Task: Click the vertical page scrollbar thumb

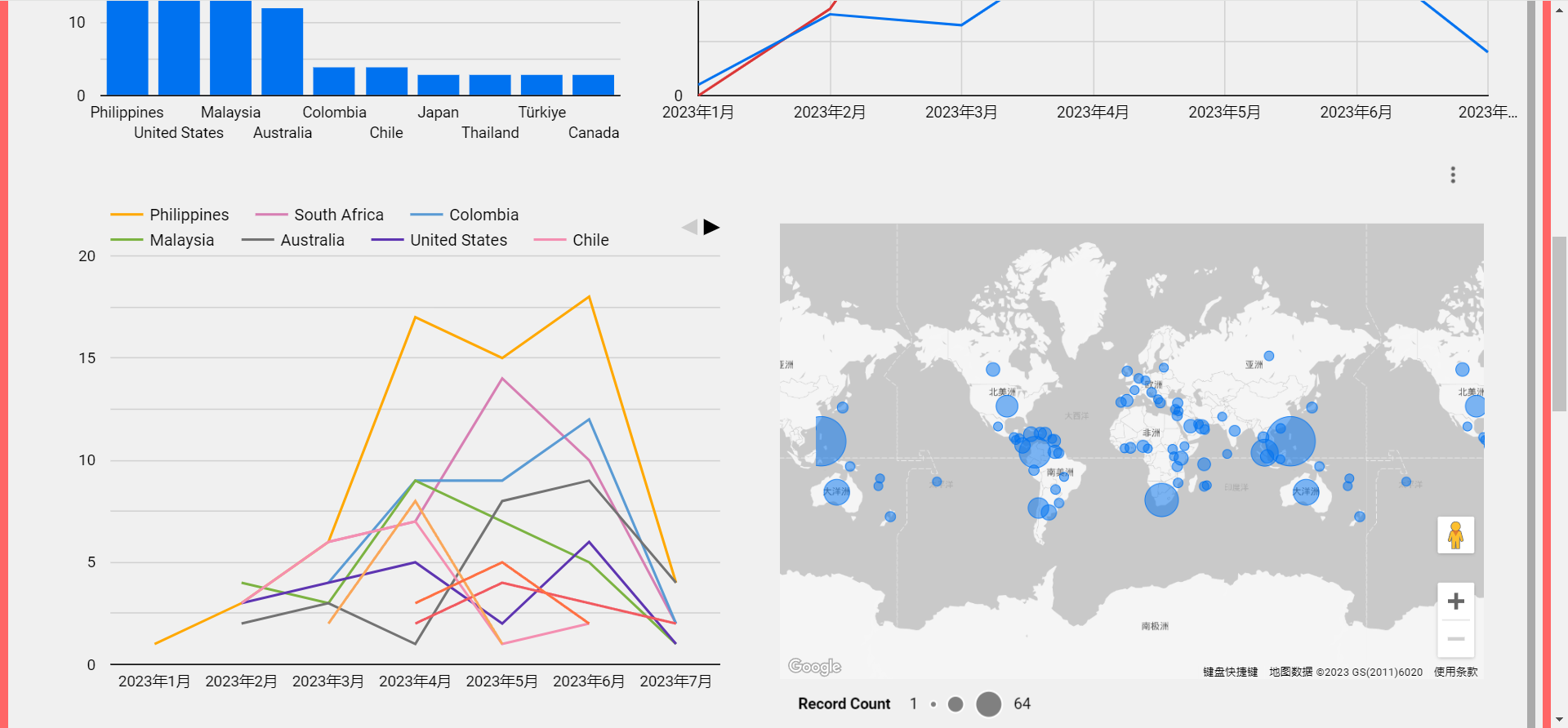Action: [1559, 323]
